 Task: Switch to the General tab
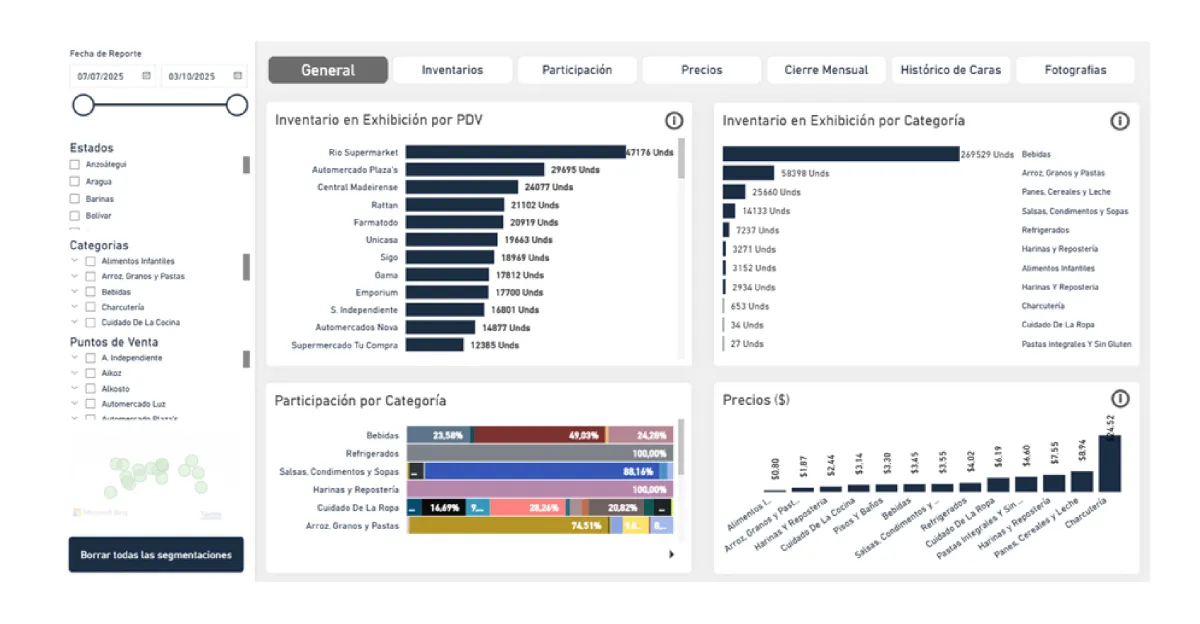(328, 70)
